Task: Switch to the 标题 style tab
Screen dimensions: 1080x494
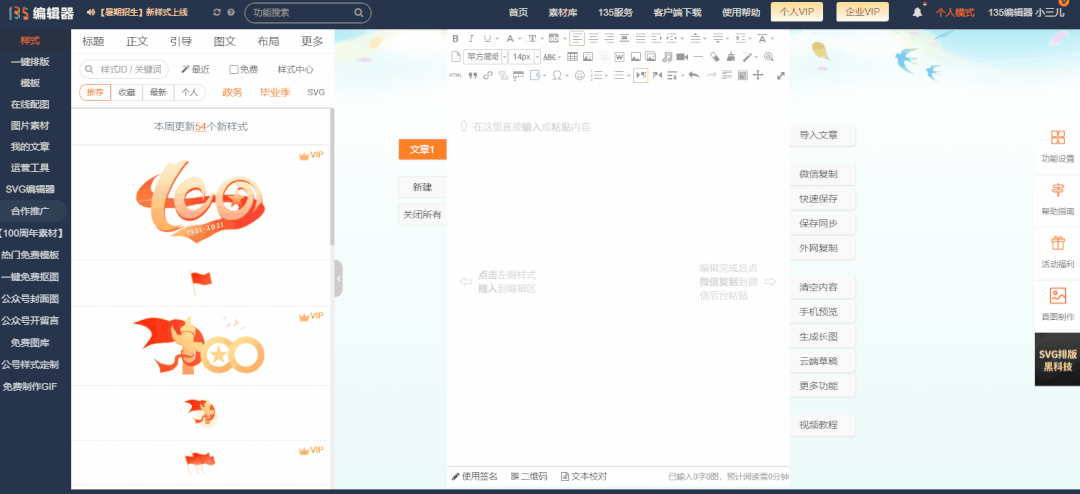Action: point(93,42)
